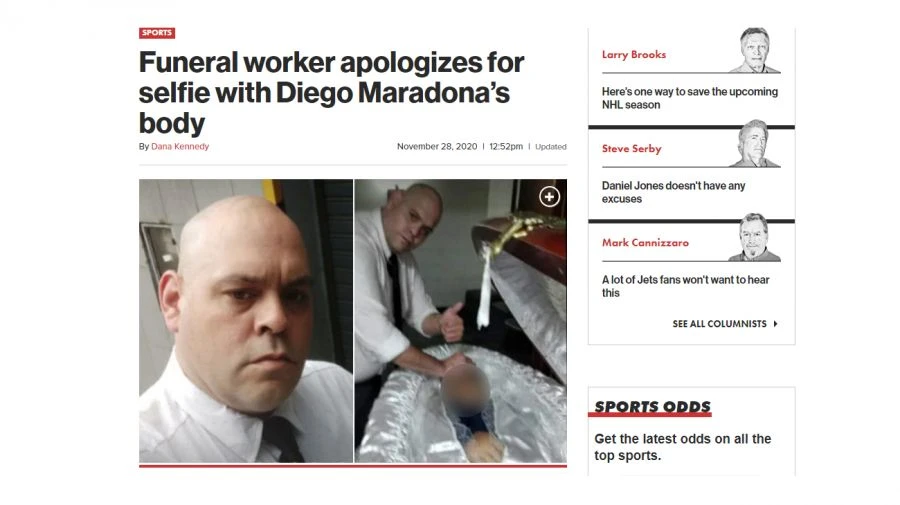Click Mark Cannizzaro's sketched portrait icon
900x505 pixels.
tap(755, 238)
